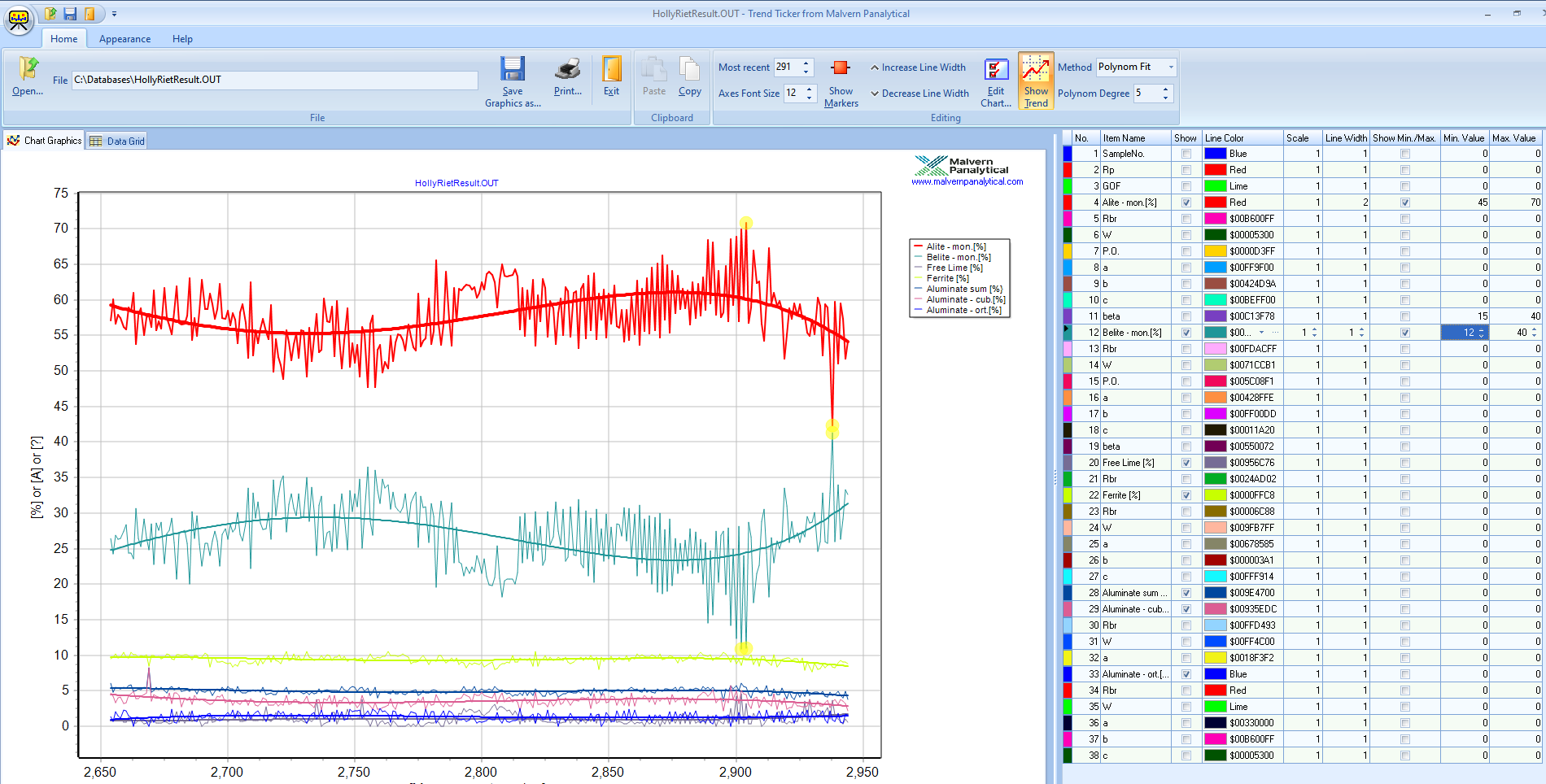
Task: Click the Open file icon in ribbon
Action: [x=28, y=68]
